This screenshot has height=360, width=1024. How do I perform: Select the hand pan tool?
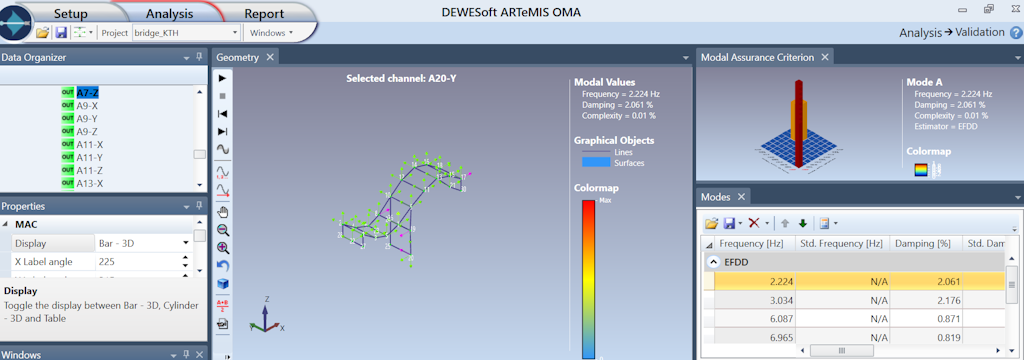click(x=223, y=212)
